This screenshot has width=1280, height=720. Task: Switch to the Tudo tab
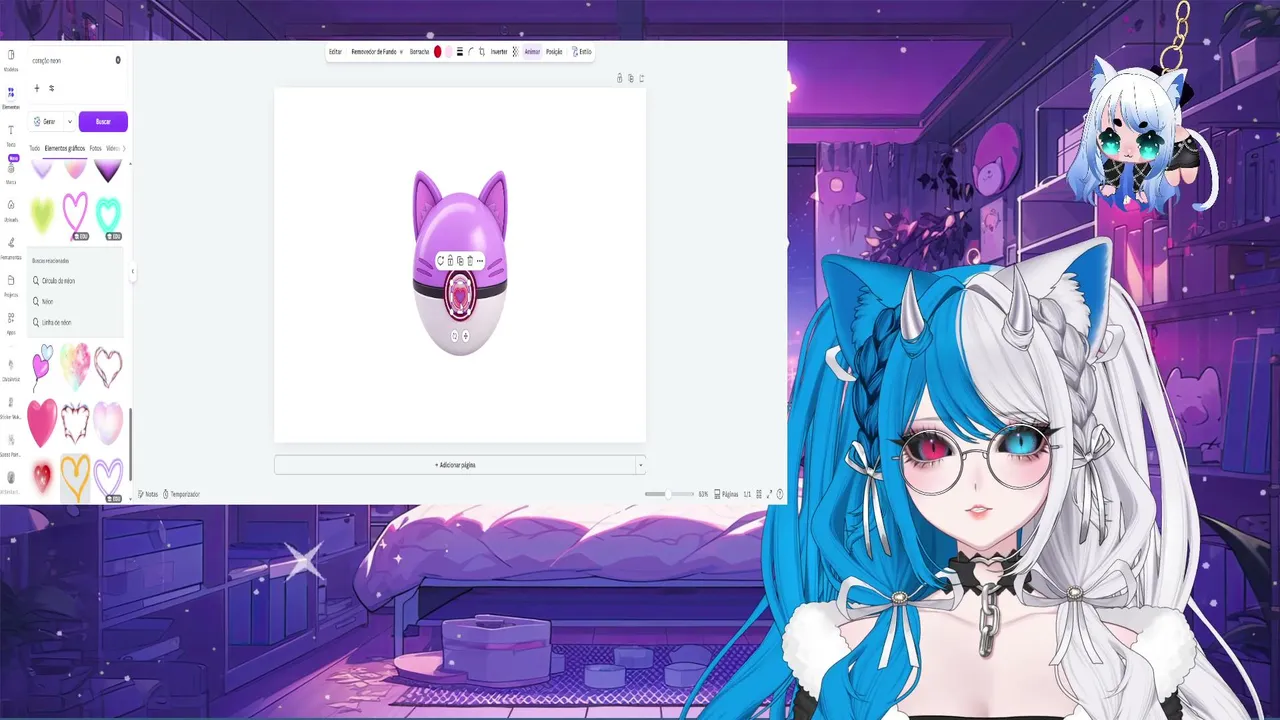34,148
